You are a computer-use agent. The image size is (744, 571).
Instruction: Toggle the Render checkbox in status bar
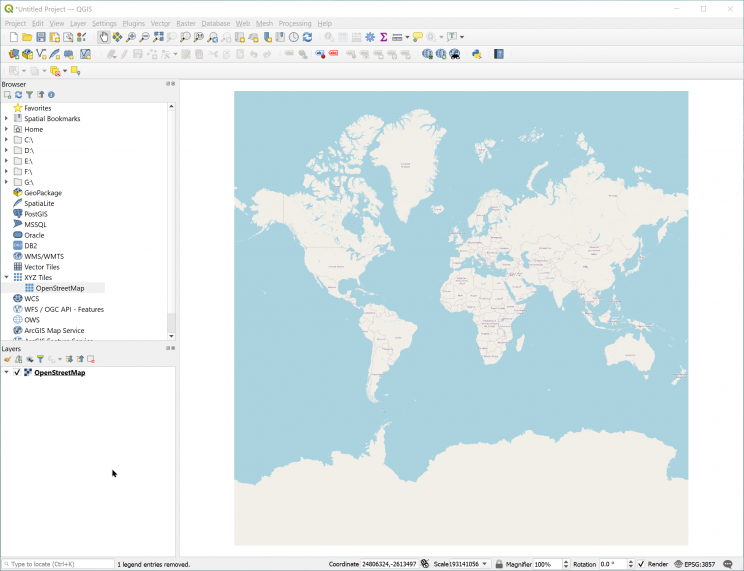pos(640,564)
